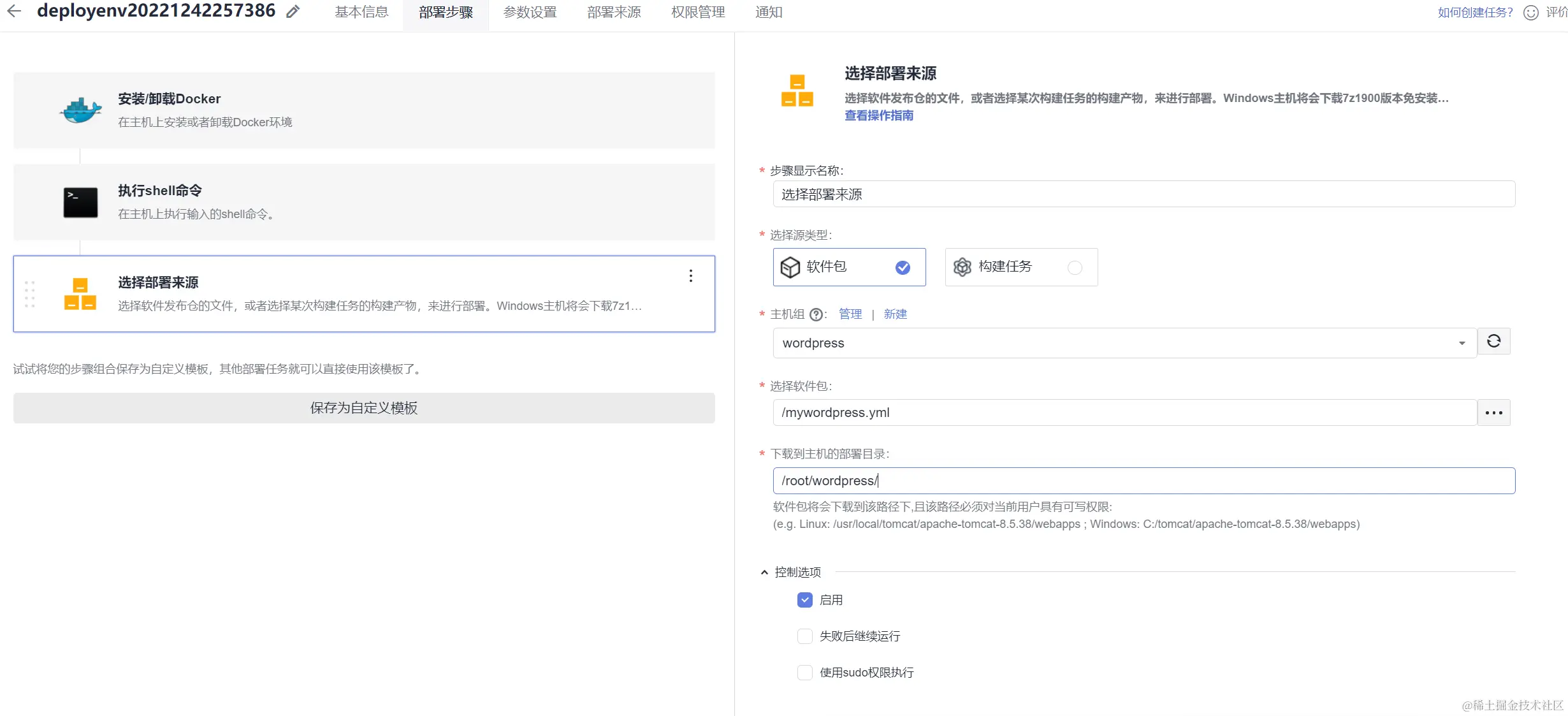This screenshot has height=716, width=1568.
Task: Check 使用sudo权限执行 option
Action: coord(805,673)
